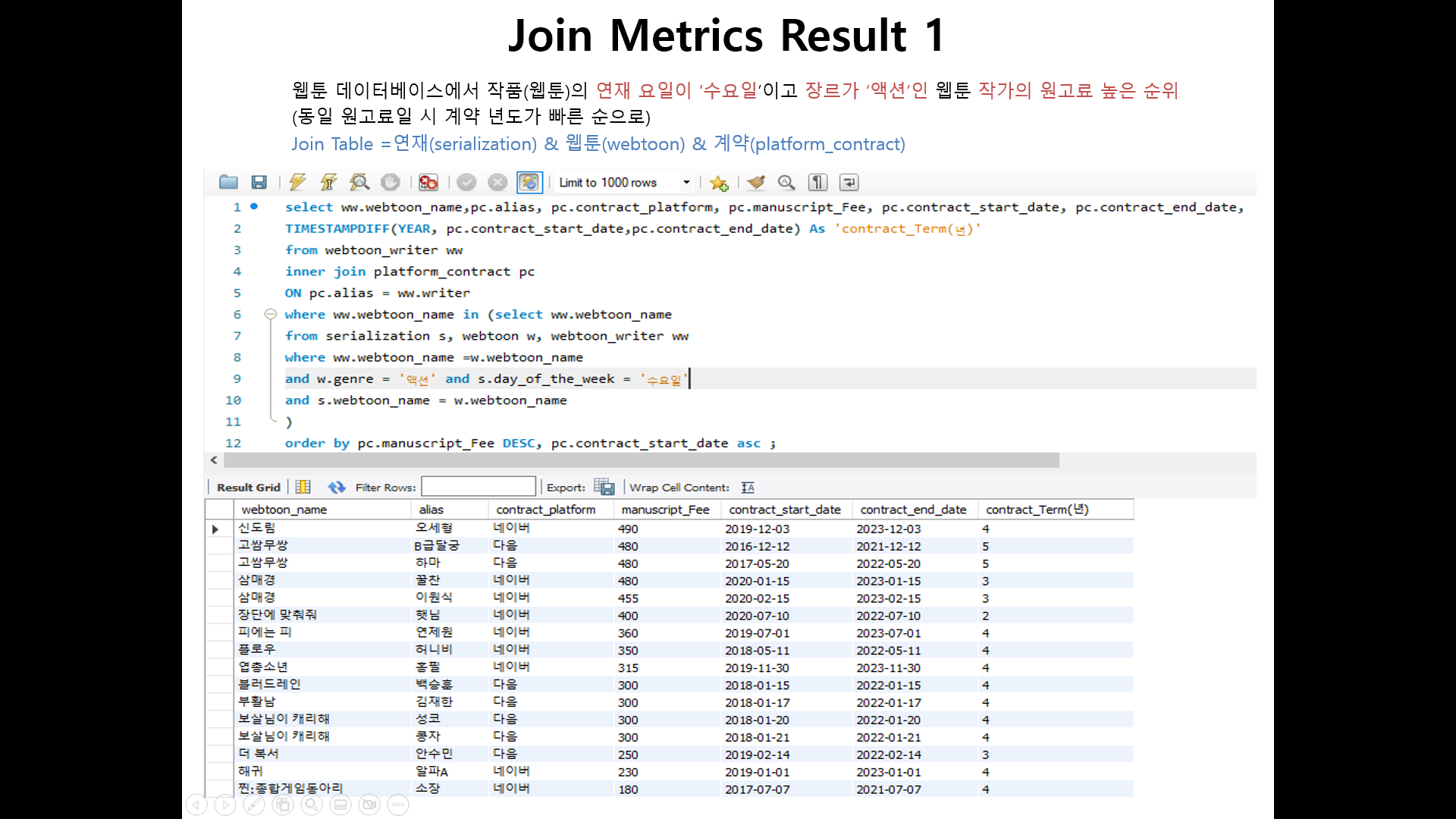Image resolution: width=1456 pixels, height=819 pixels.
Task: Click the left arrow of the horizontal scrollbar
Action: point(214,460)
